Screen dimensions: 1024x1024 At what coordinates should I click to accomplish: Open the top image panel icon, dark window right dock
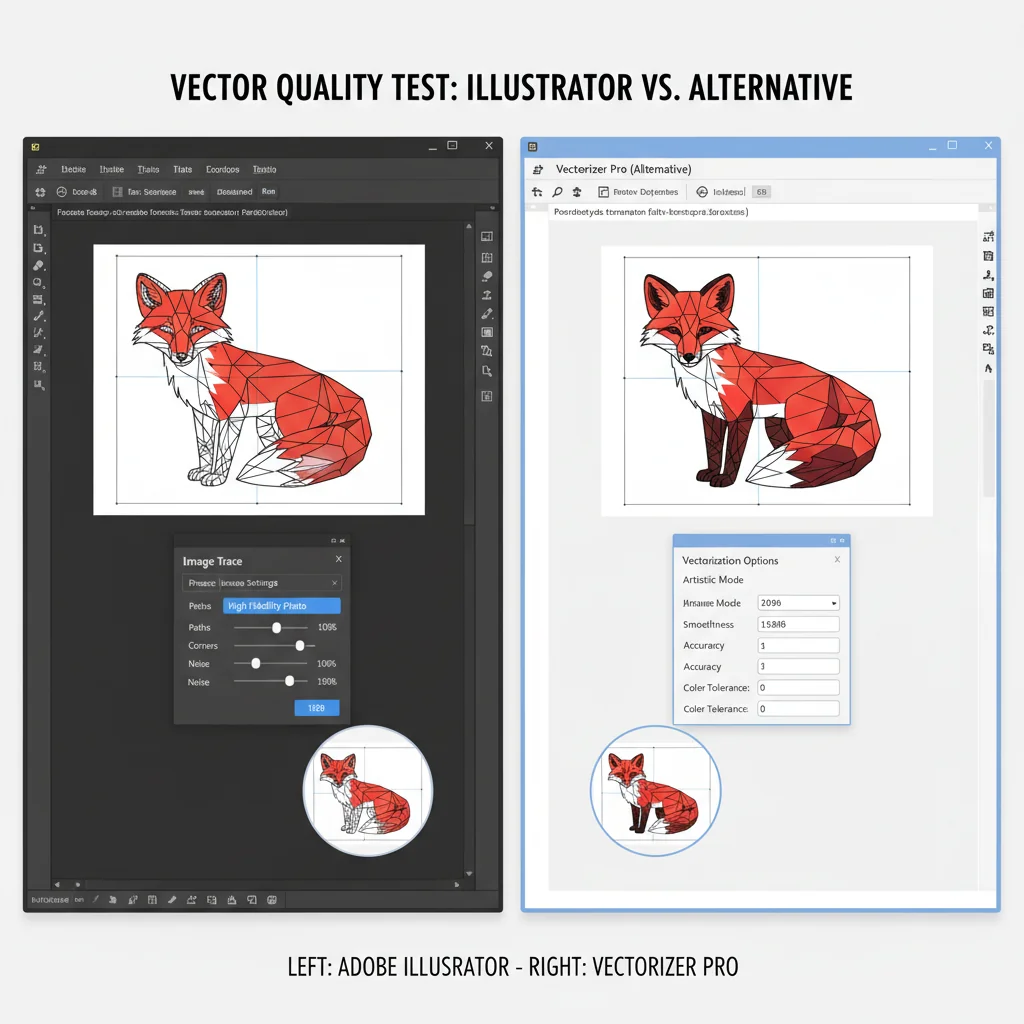click(x=487, y=236)
